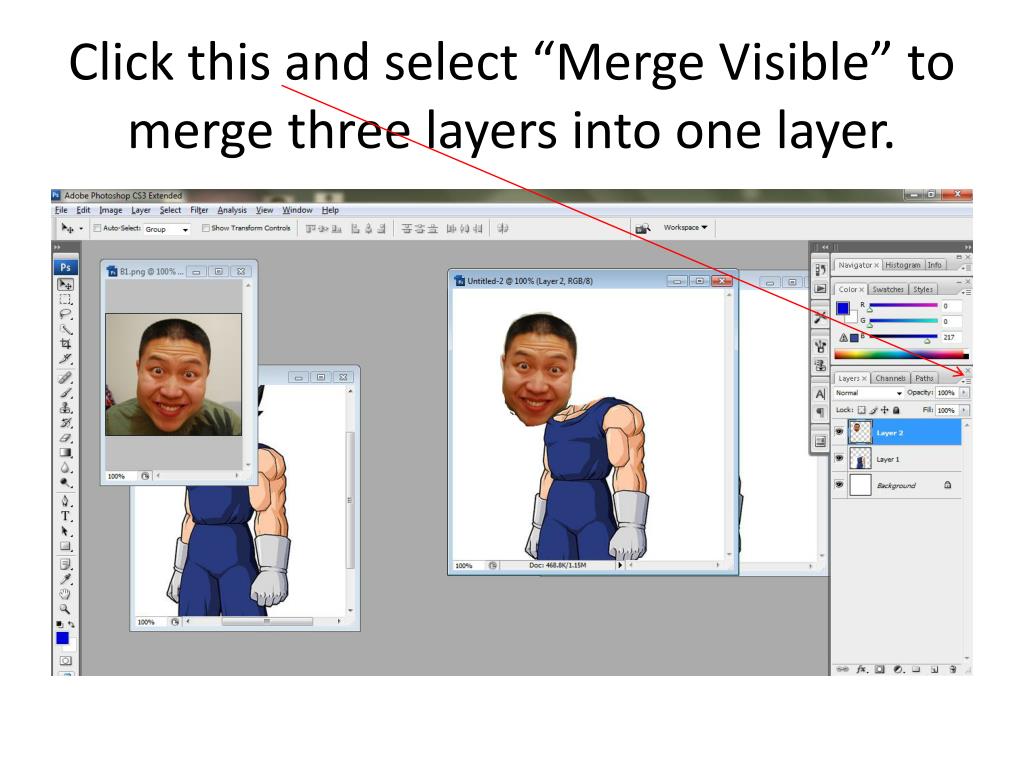This screenshot has height=768, width=1024.
Task: Select the Lasso tool
Action: (65, 315)
